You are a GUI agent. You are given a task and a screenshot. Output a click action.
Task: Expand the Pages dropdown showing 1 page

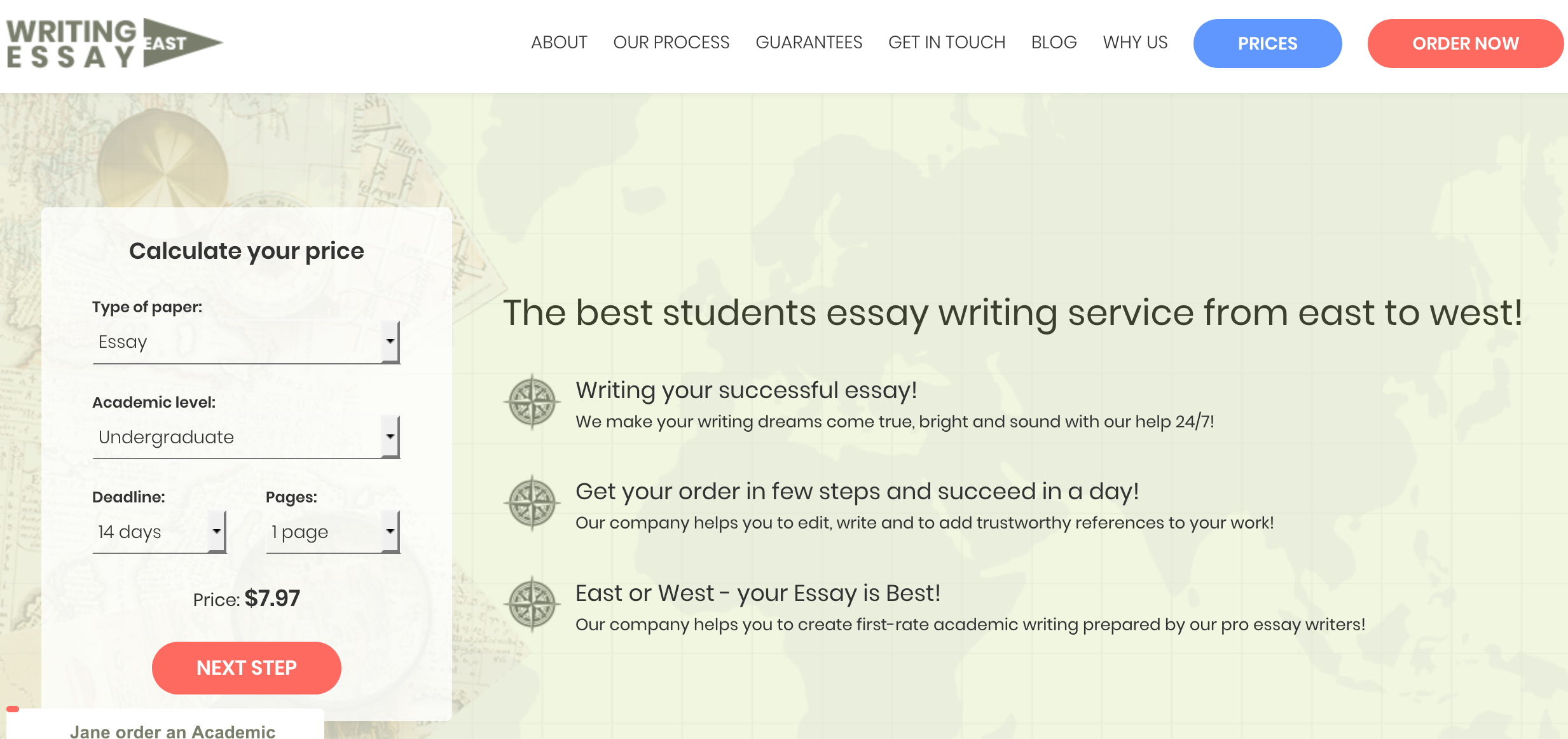[333, 532]
